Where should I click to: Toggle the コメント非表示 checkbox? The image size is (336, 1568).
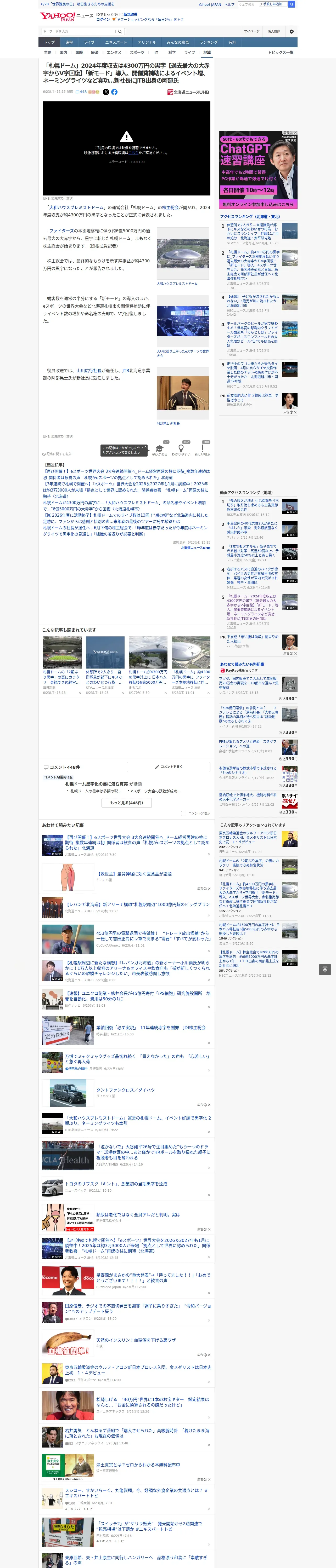coord(183,813)
